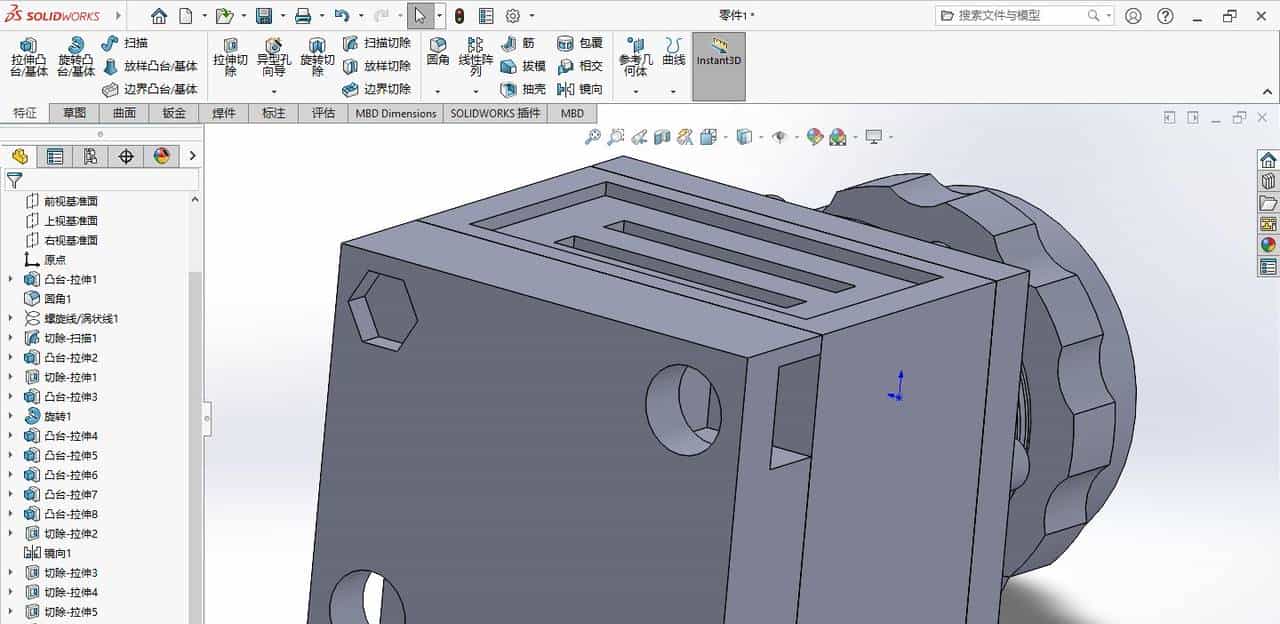This screenshot has width=1280, height=624.
Task: Open the 评估 (Evaluate) CommandManager tab
Action: point(322,113)
